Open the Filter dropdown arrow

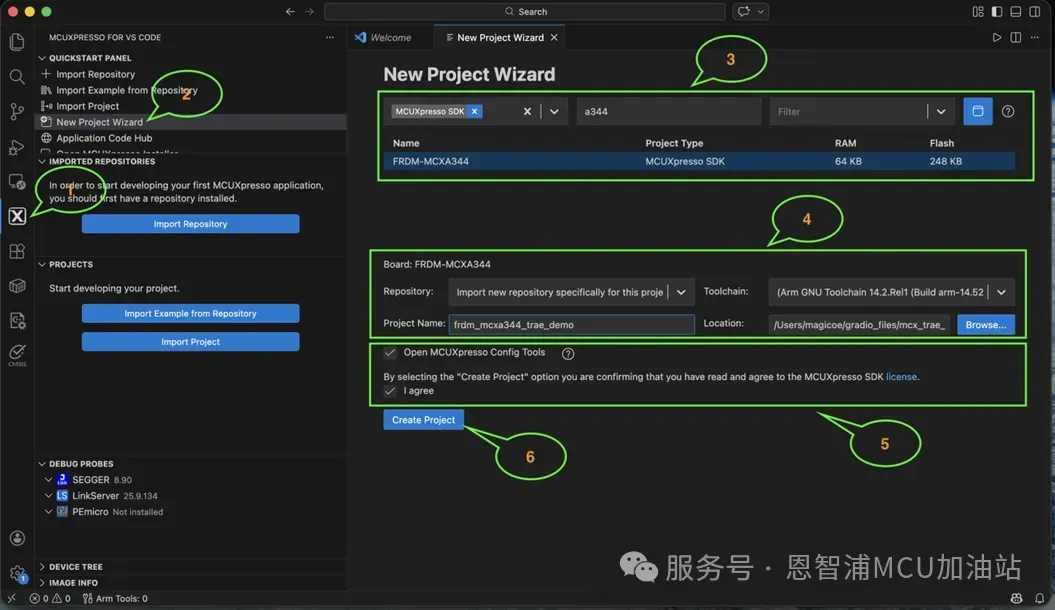[x=941, y=112]
